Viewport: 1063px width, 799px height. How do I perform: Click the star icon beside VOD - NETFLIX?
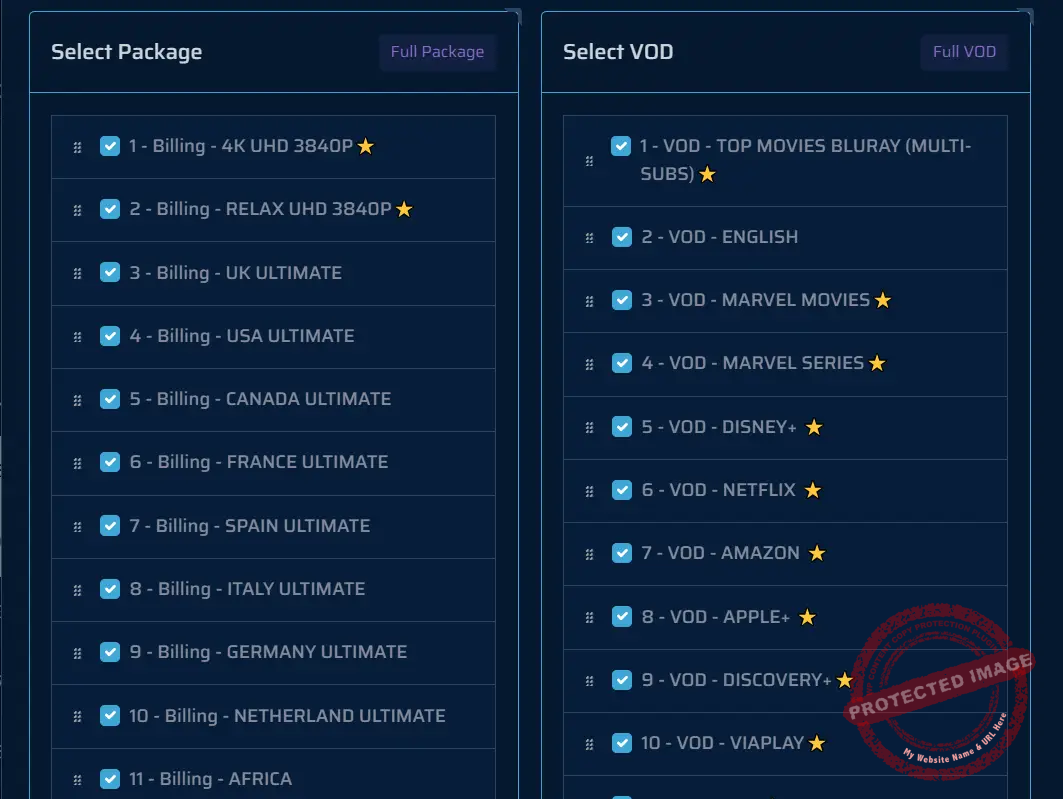click(x=813, y=491)
